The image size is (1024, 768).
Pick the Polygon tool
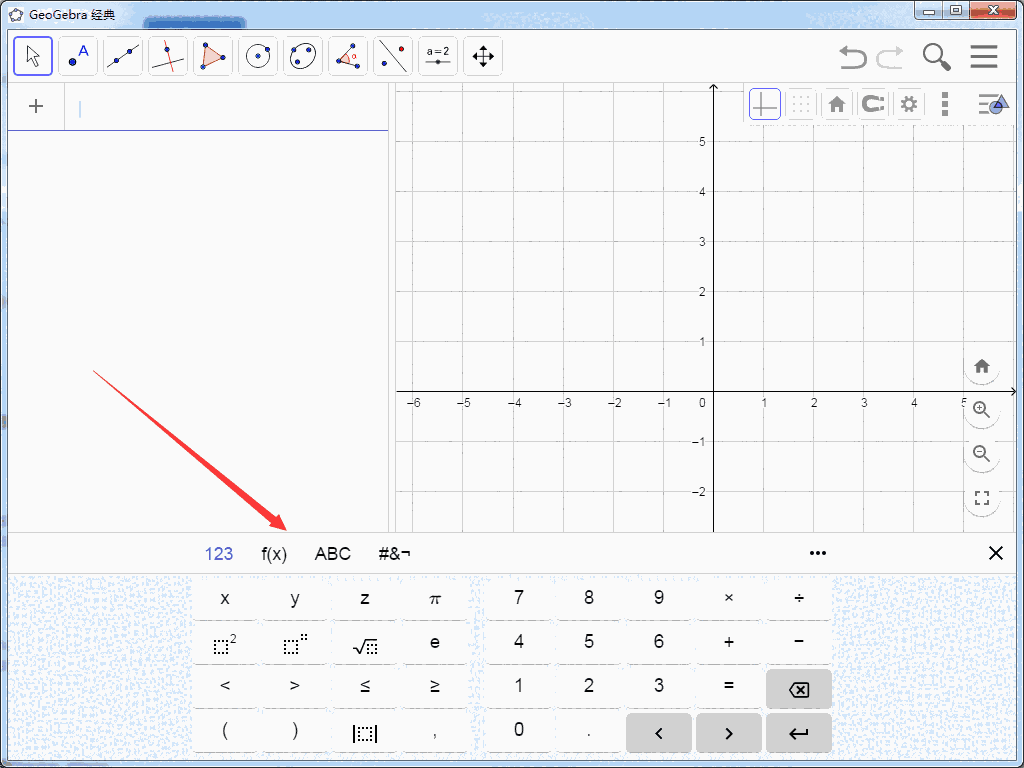pos(213,56)
